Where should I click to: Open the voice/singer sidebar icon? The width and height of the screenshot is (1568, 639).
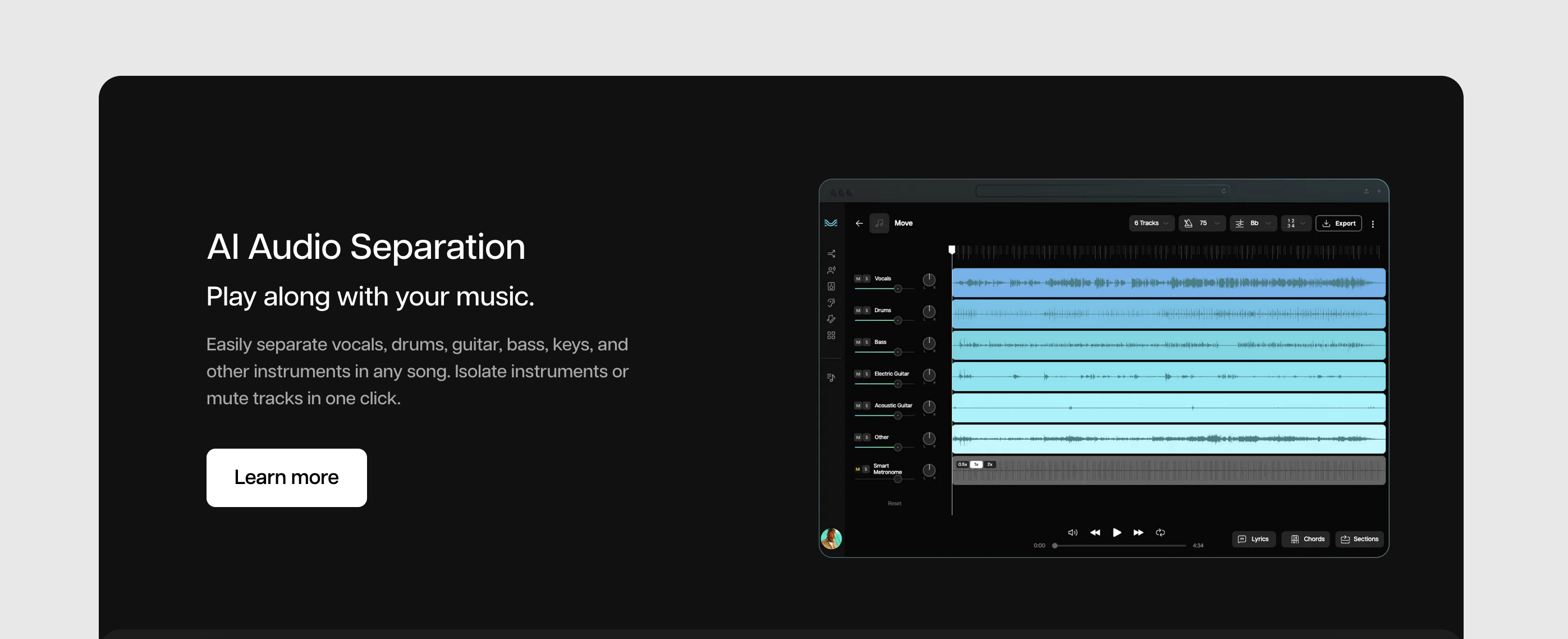tap(831, 270)
